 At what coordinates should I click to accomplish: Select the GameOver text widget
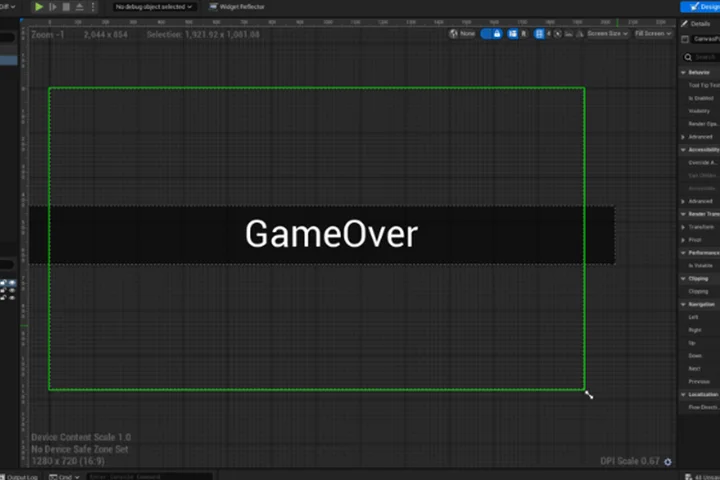331,234
